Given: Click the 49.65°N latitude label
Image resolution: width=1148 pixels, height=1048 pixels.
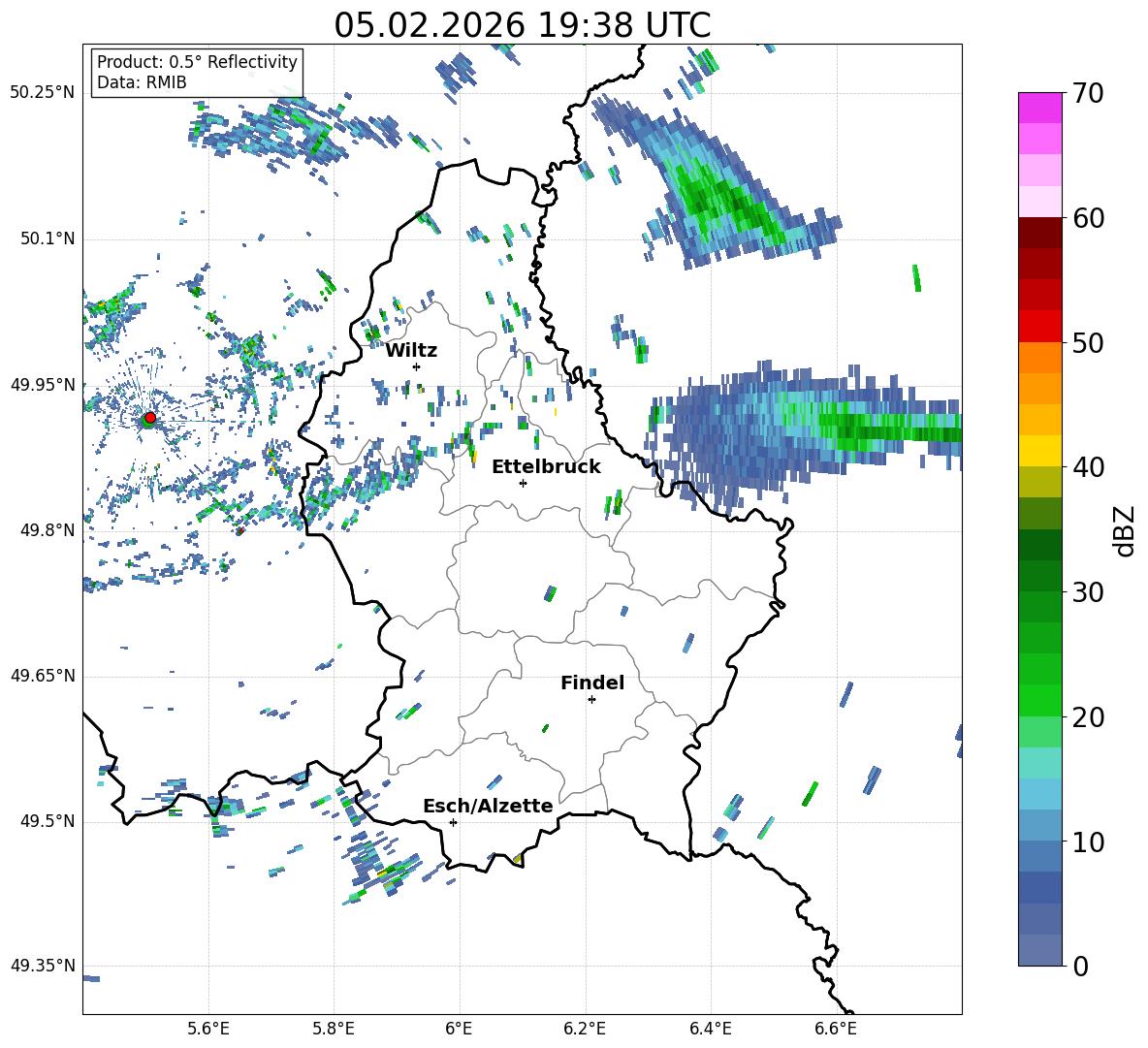Looking at the screenshot, I should [x=43, y=675].
